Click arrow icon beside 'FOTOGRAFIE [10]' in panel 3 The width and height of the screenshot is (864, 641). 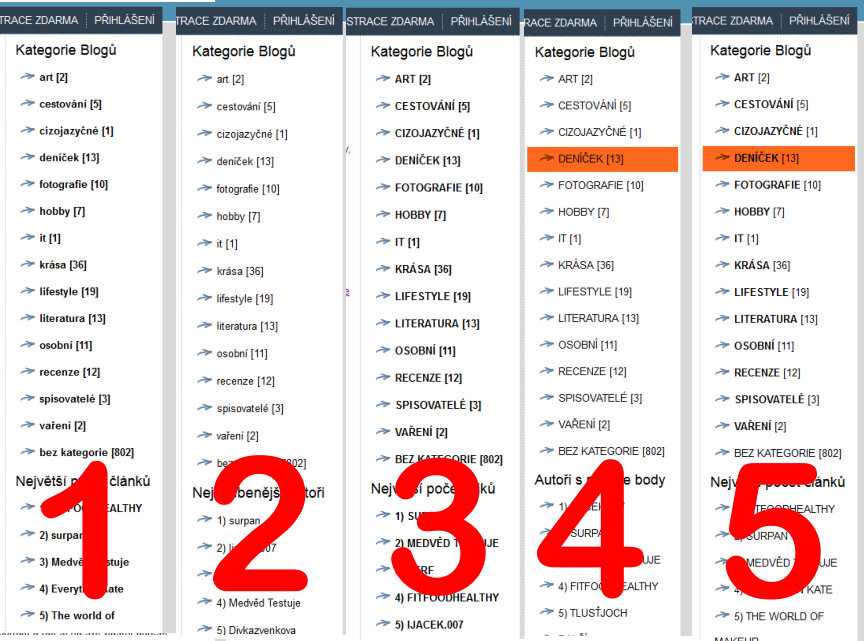[382, 187]
